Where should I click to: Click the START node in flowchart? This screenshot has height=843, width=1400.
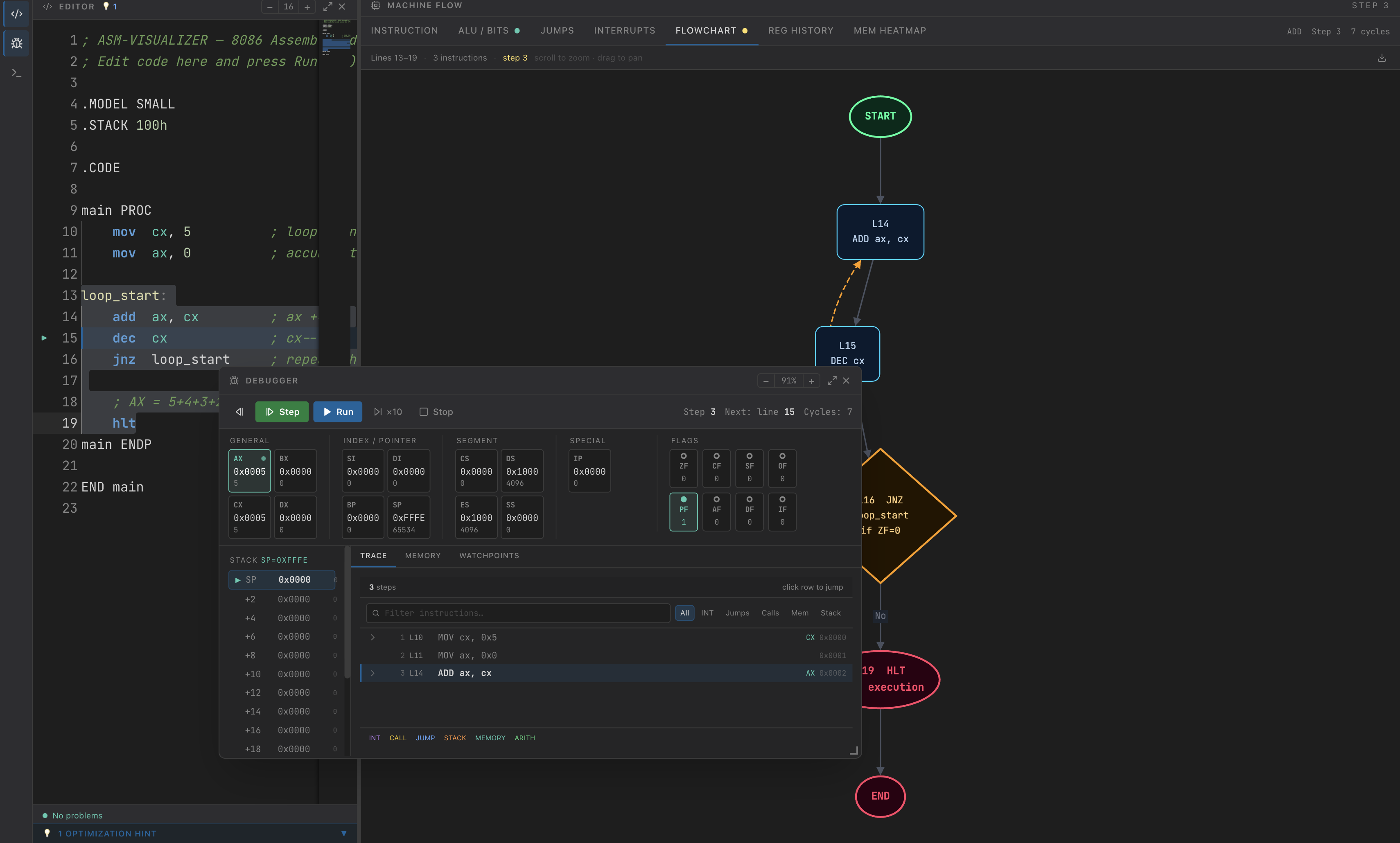pyautogui.click(x=880, y=117)
